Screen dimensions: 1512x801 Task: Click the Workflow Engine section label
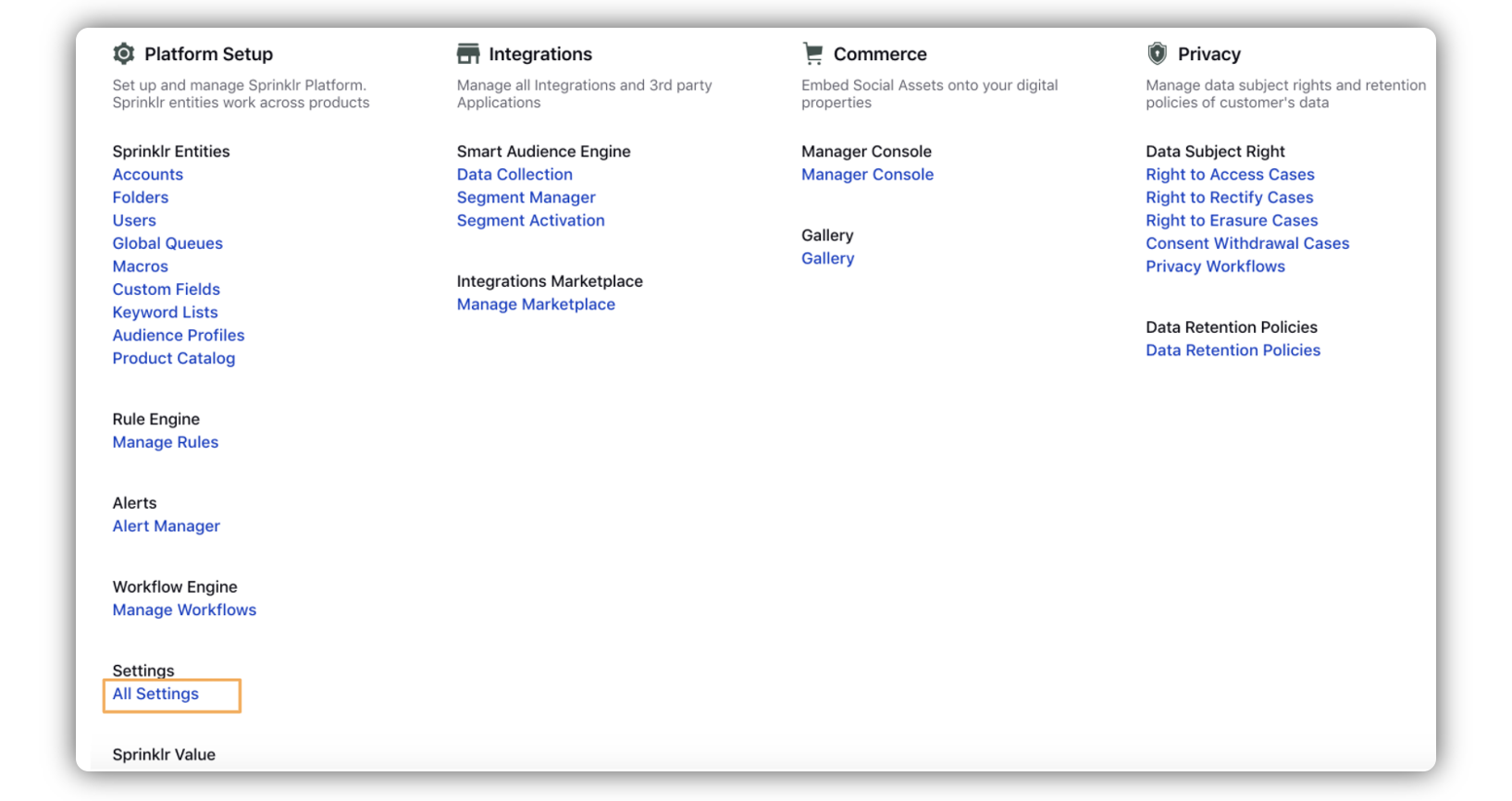click(175, 587)
